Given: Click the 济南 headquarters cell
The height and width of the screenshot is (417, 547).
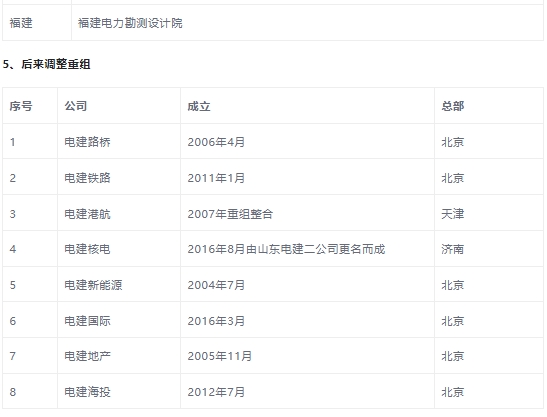Looking at the screenshot, I should coord(452,249).
